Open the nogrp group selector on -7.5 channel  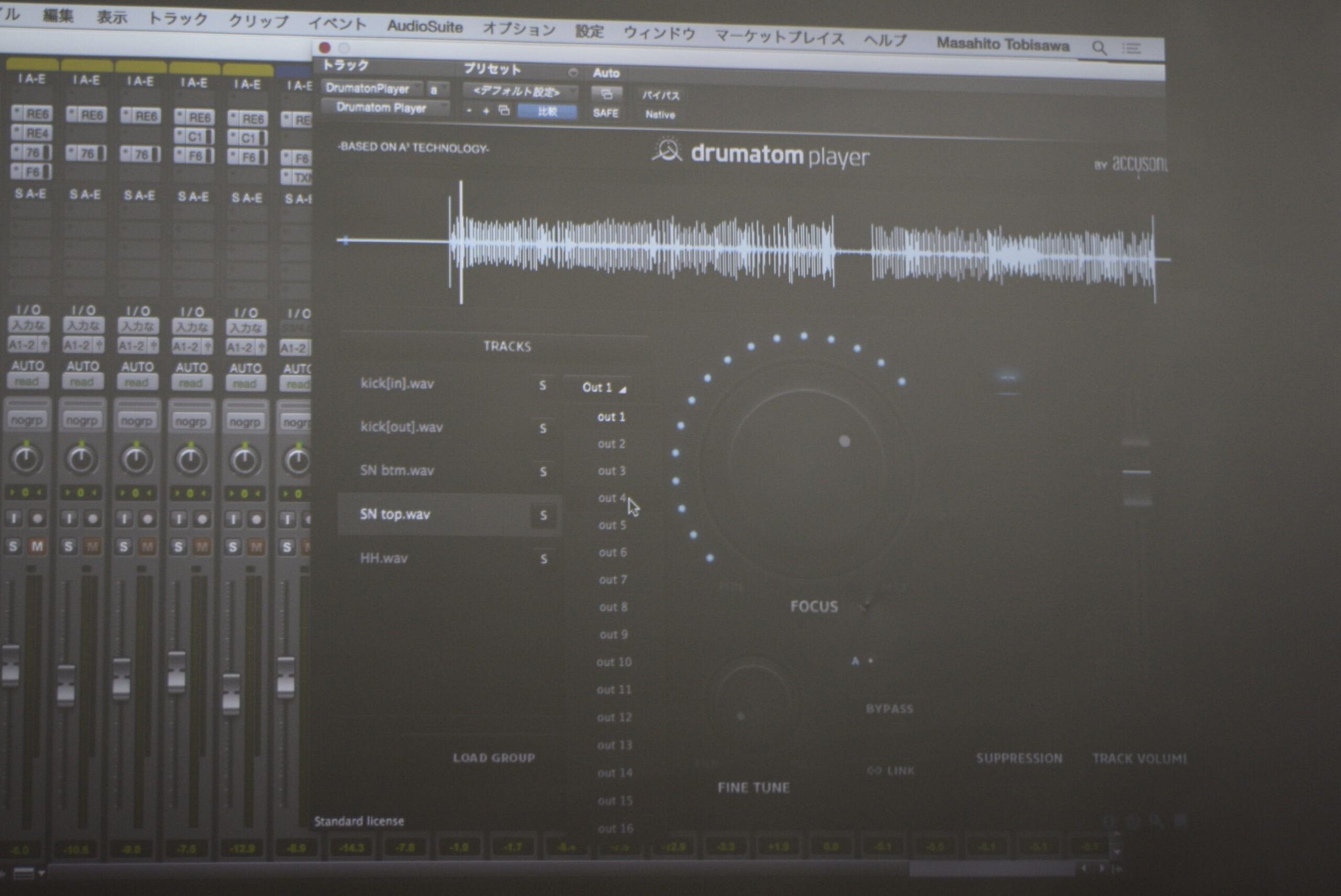(x=191, y=422)
